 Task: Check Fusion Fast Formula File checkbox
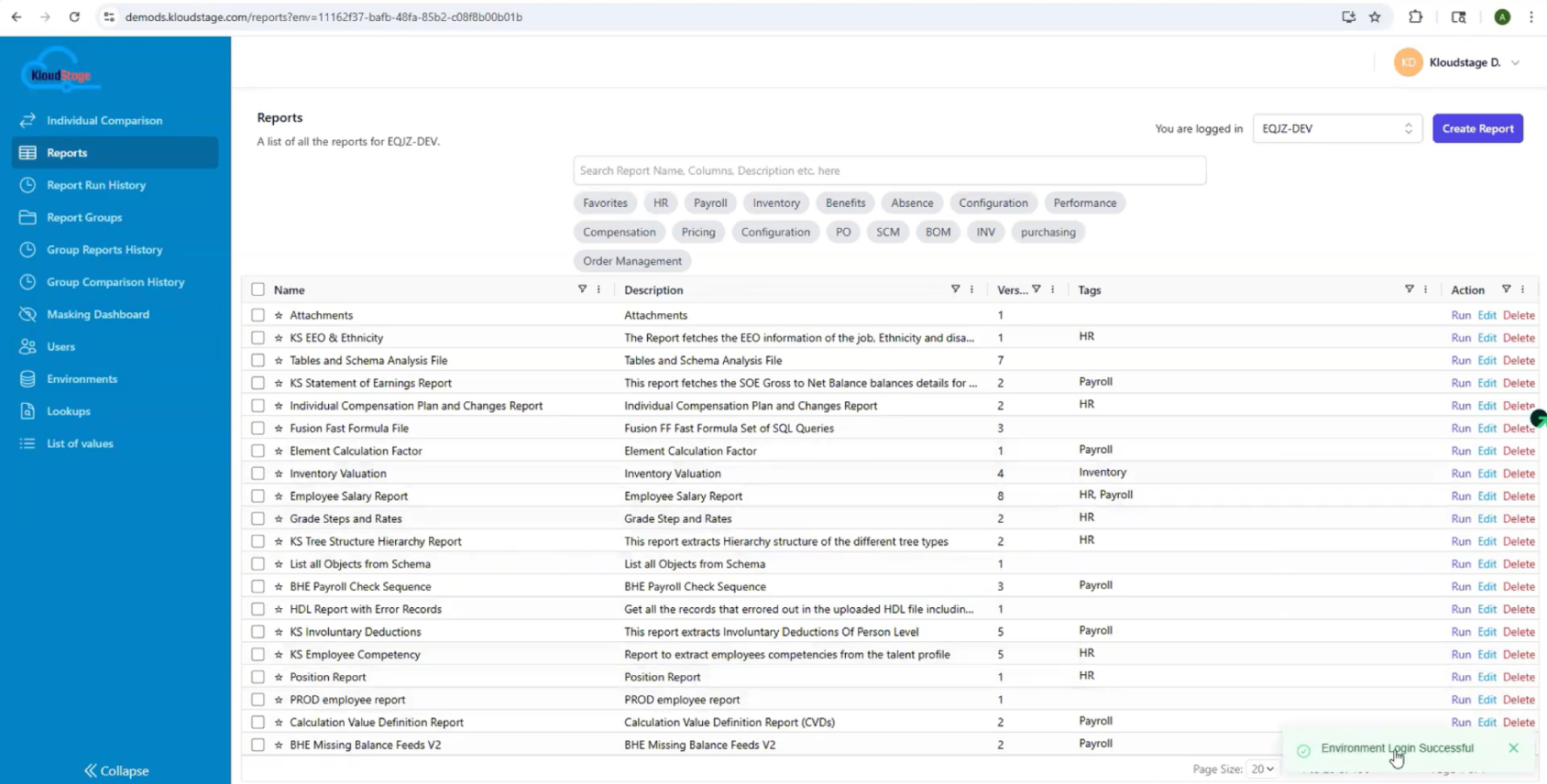(x=258, y=428)
